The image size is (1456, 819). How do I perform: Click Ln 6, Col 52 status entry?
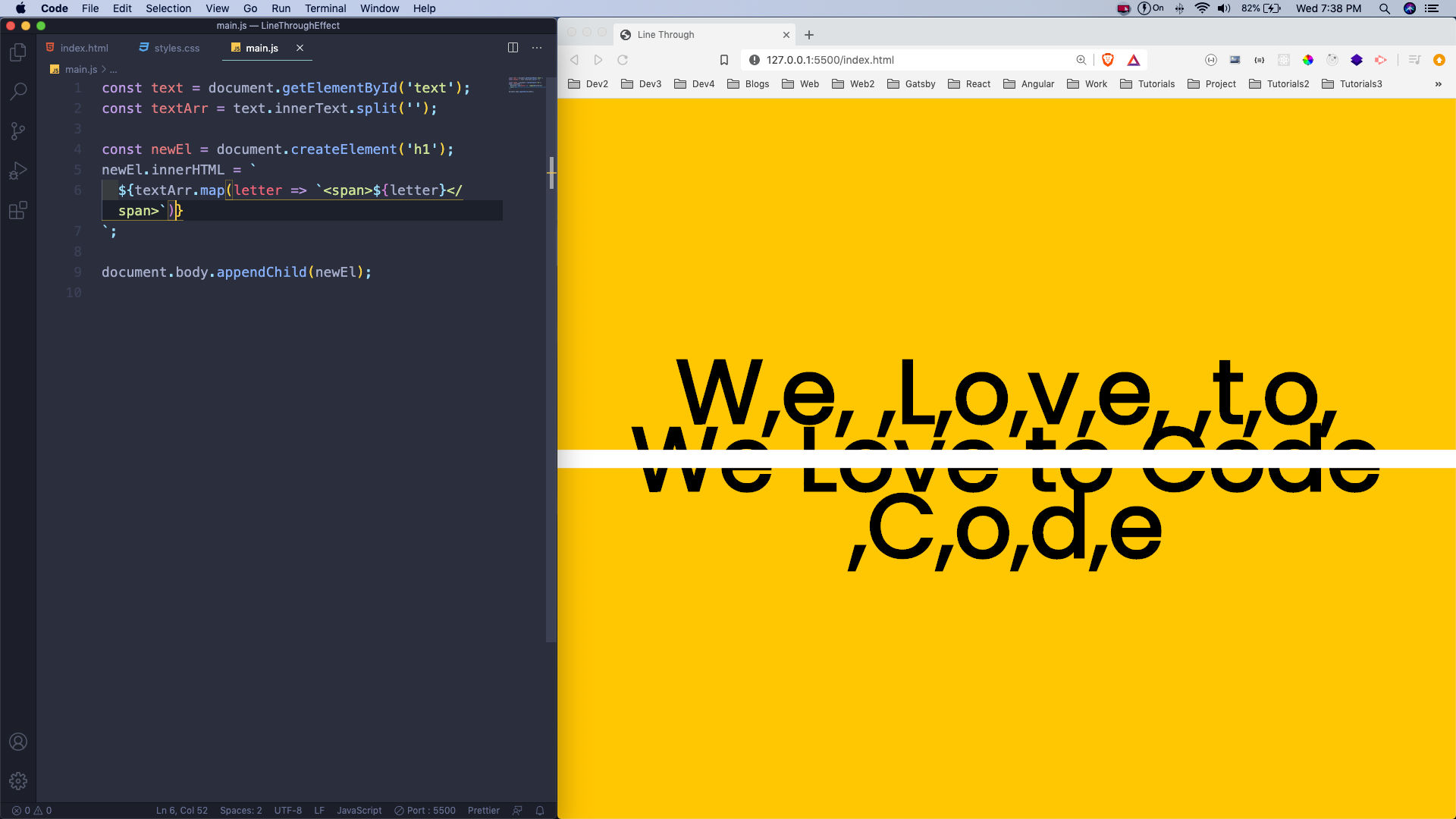[x=181, y=810]
